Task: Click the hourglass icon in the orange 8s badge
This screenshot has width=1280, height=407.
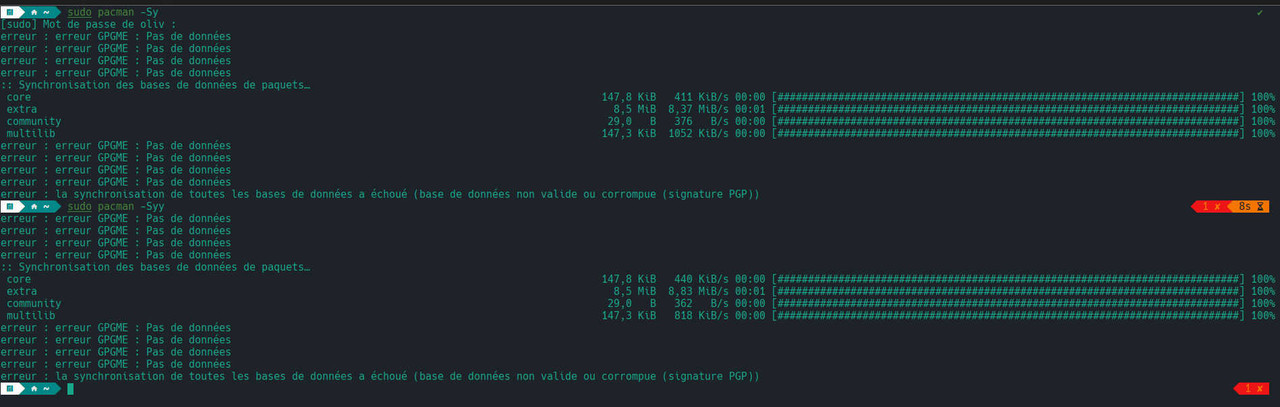Action: click(x=1260, y=206)
